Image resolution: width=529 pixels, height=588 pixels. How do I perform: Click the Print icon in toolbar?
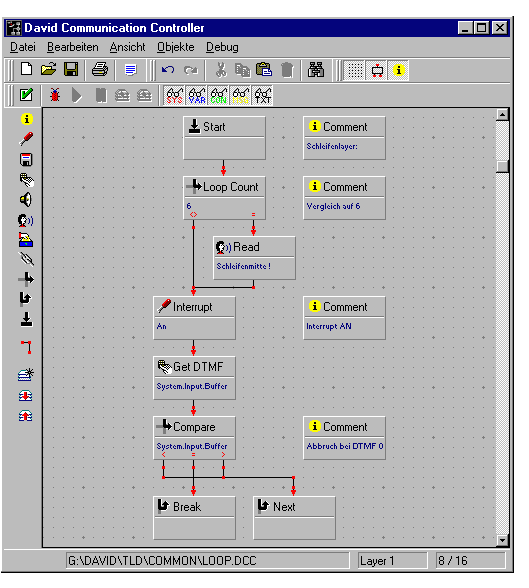coord(100,70)
